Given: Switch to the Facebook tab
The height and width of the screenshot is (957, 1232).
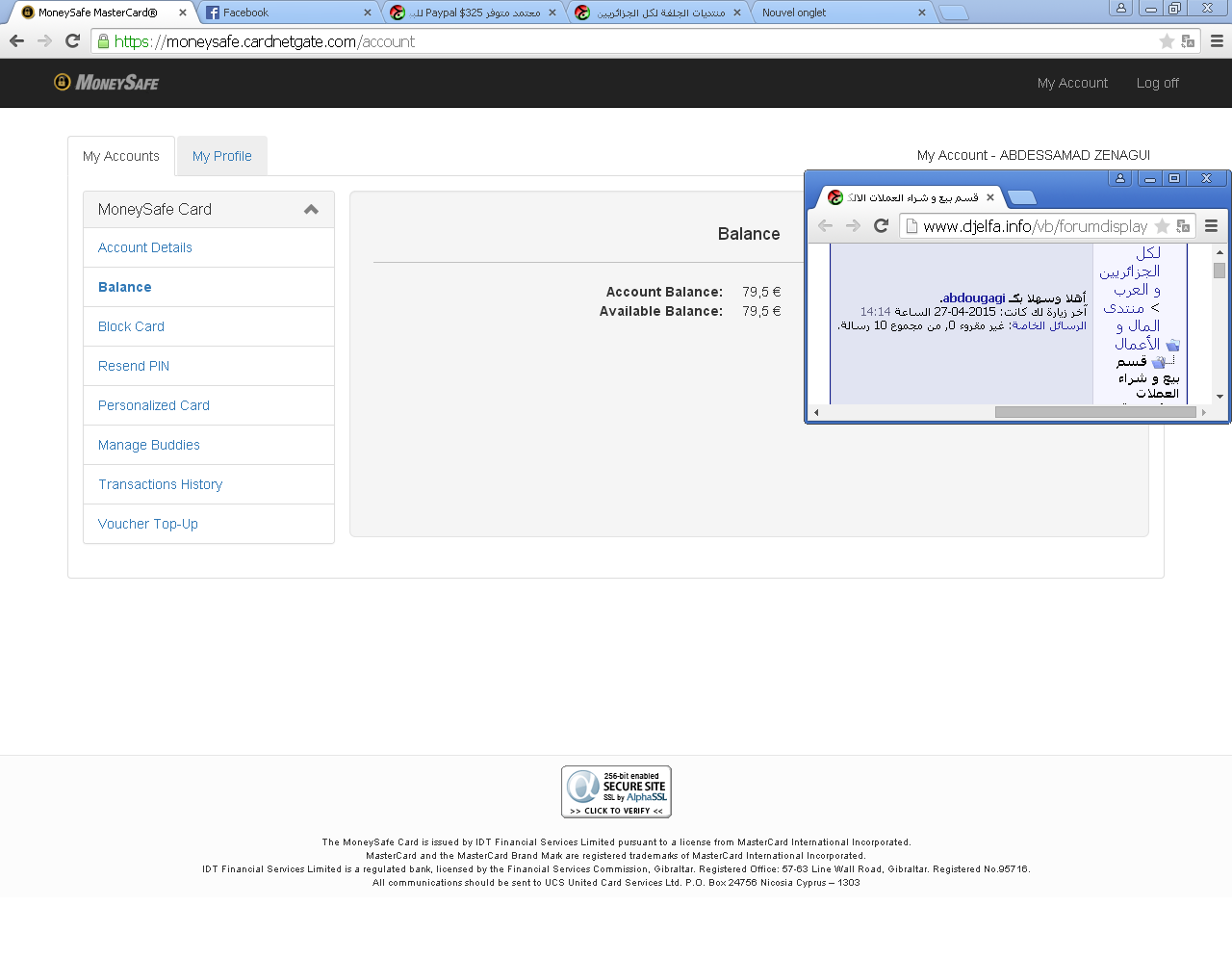Looking at the screenshot, I should tap(284, 13).
